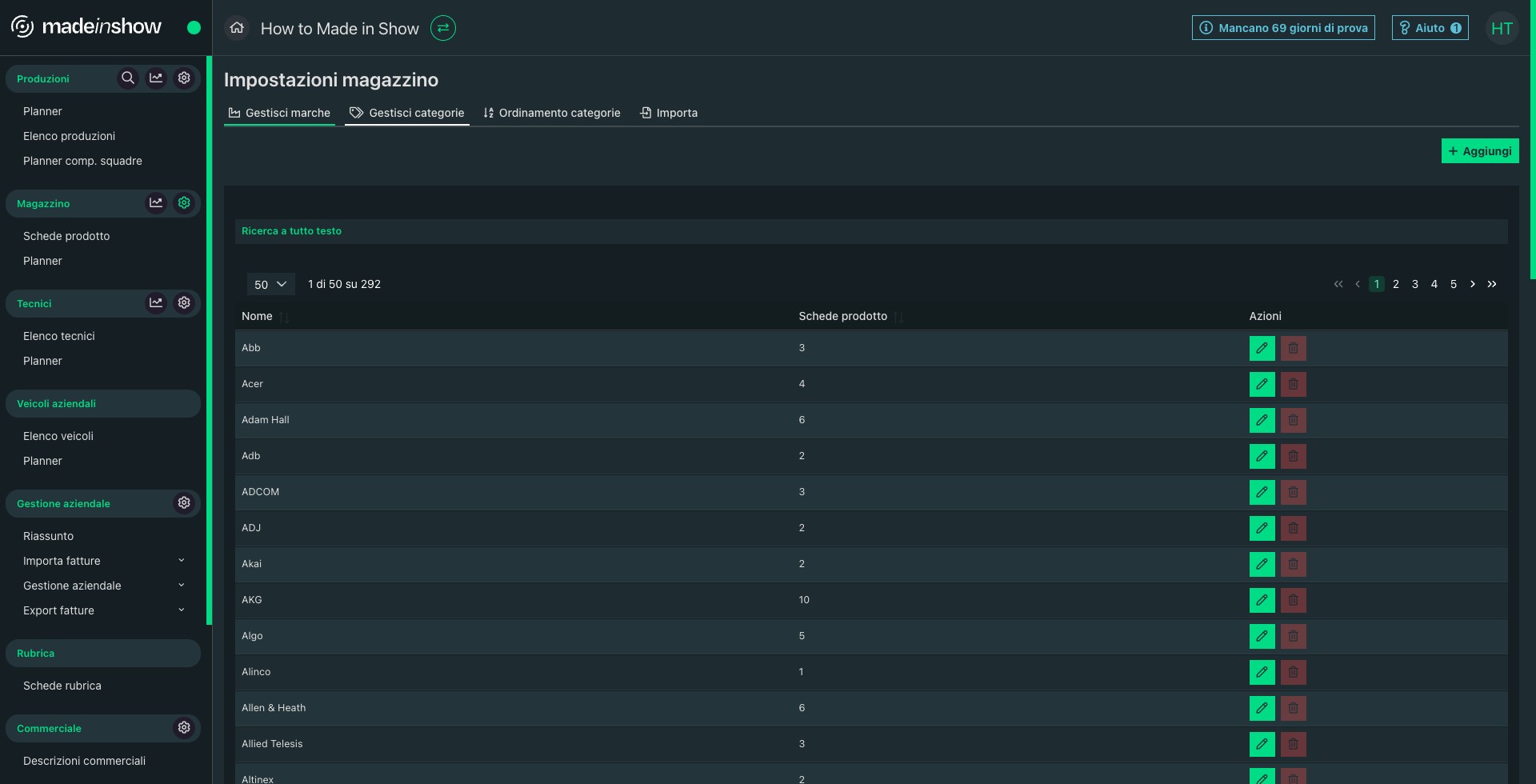Click the green swap arrows icon
Image resolution: width=1536 pixels, height=784 pixels.
442,28
